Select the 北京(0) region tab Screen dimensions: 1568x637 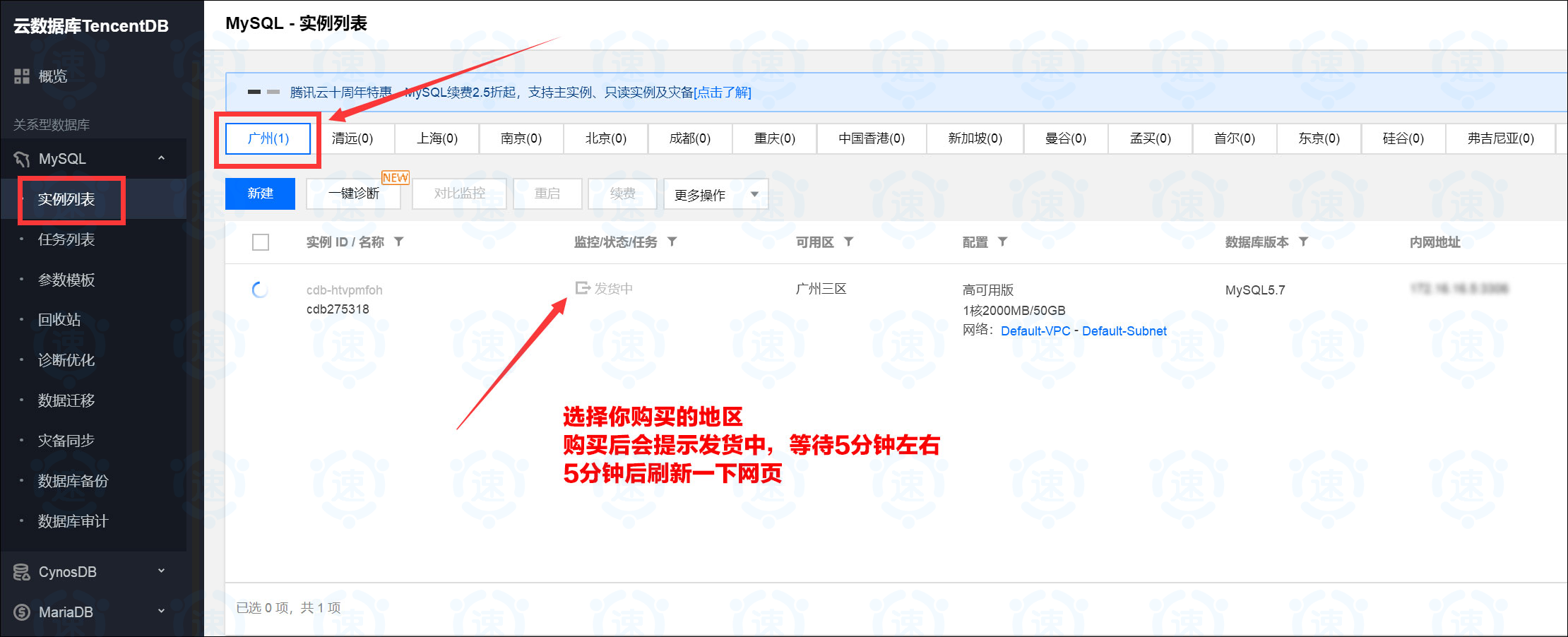click(x=606, y=138)
